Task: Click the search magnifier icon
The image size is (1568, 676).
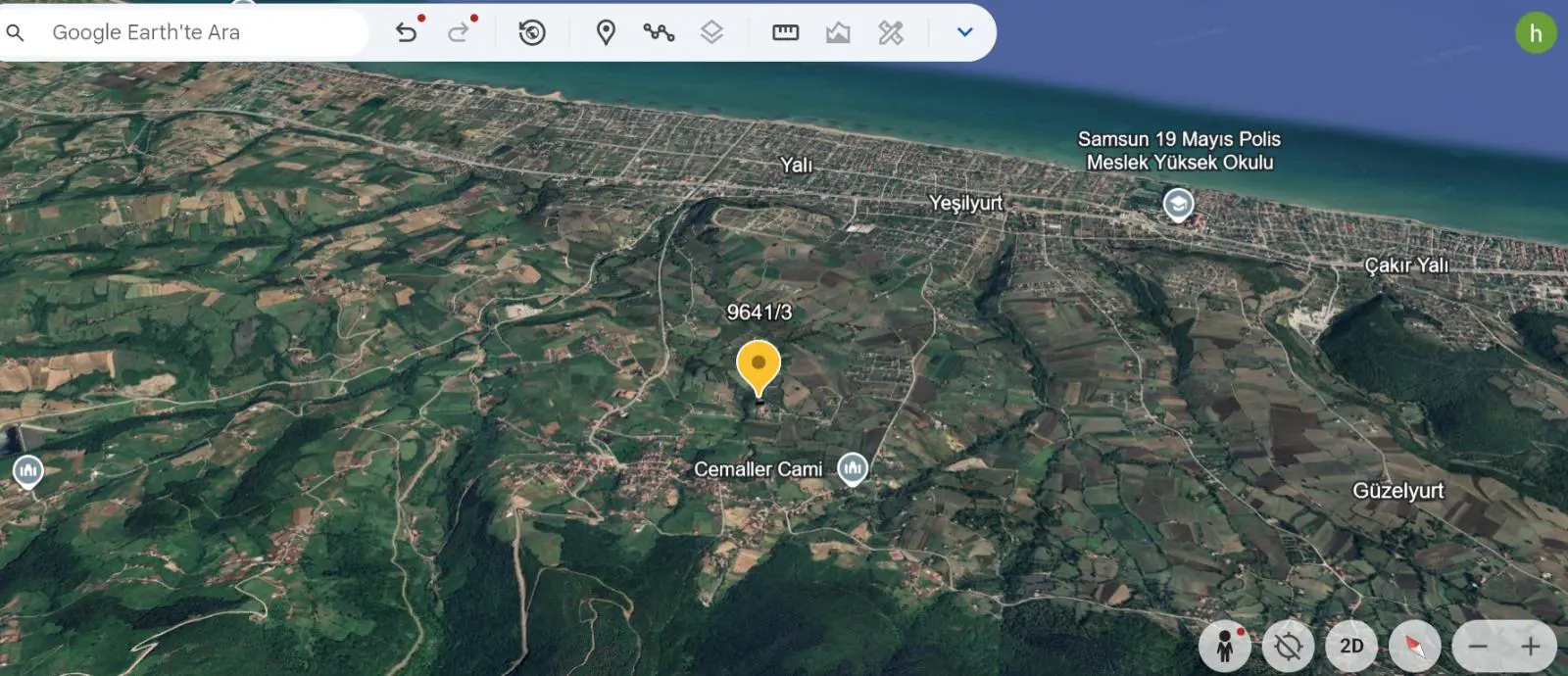Action: pyautogui.click(x=15, y=32)
